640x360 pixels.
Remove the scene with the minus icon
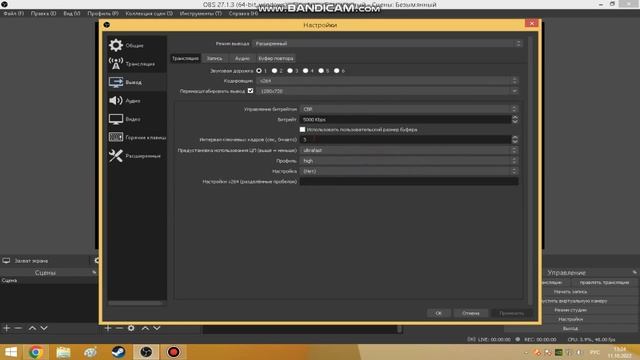tap(18, 328)
